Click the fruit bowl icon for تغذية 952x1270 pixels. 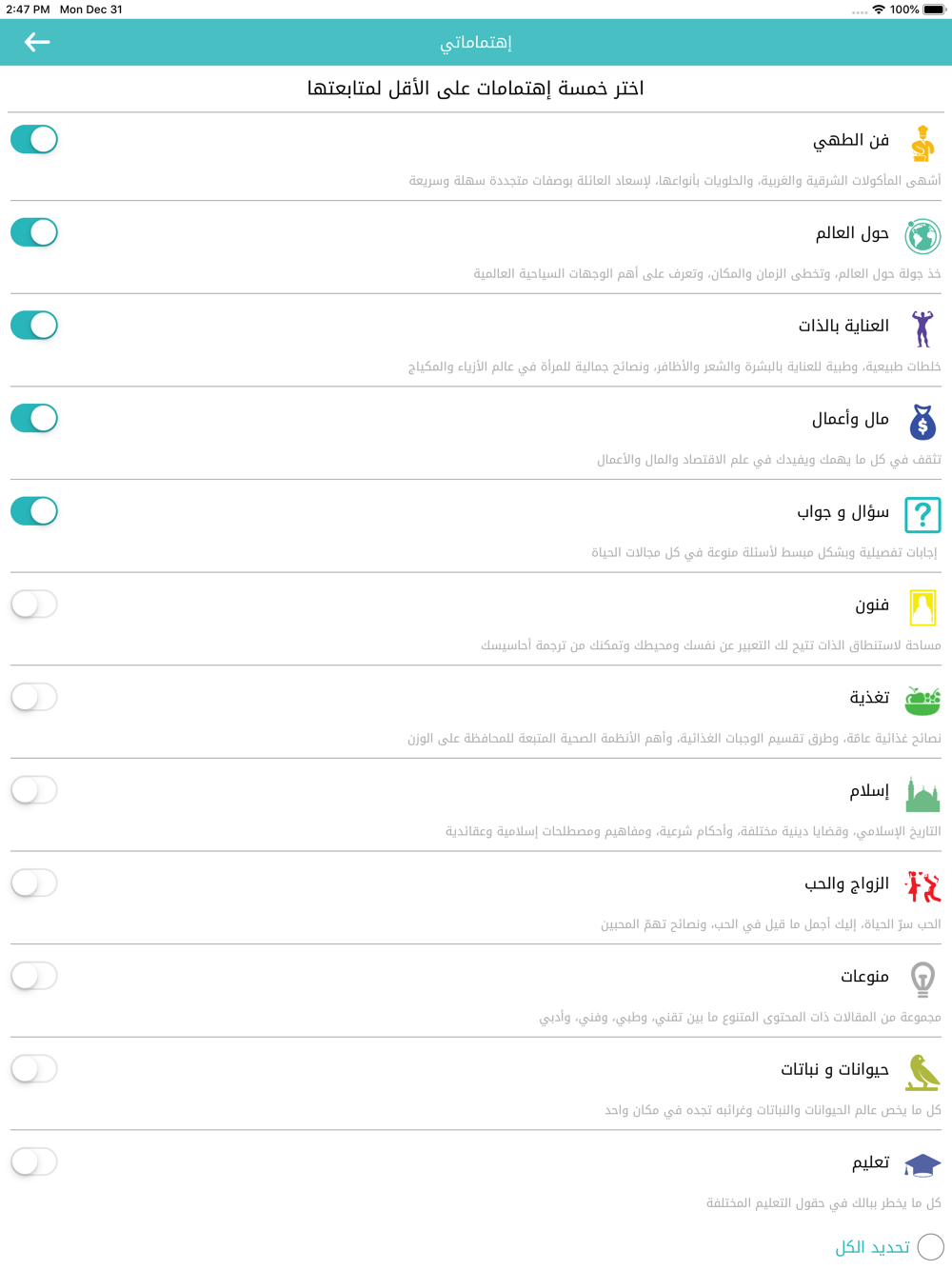coord(922,701)
